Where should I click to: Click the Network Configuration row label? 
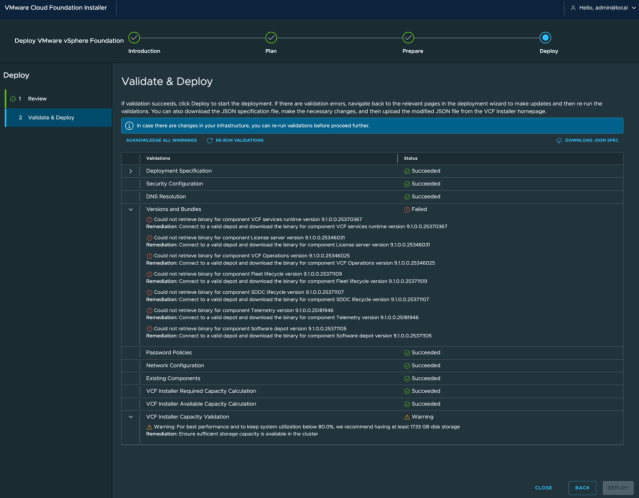[x=175, y=366]
